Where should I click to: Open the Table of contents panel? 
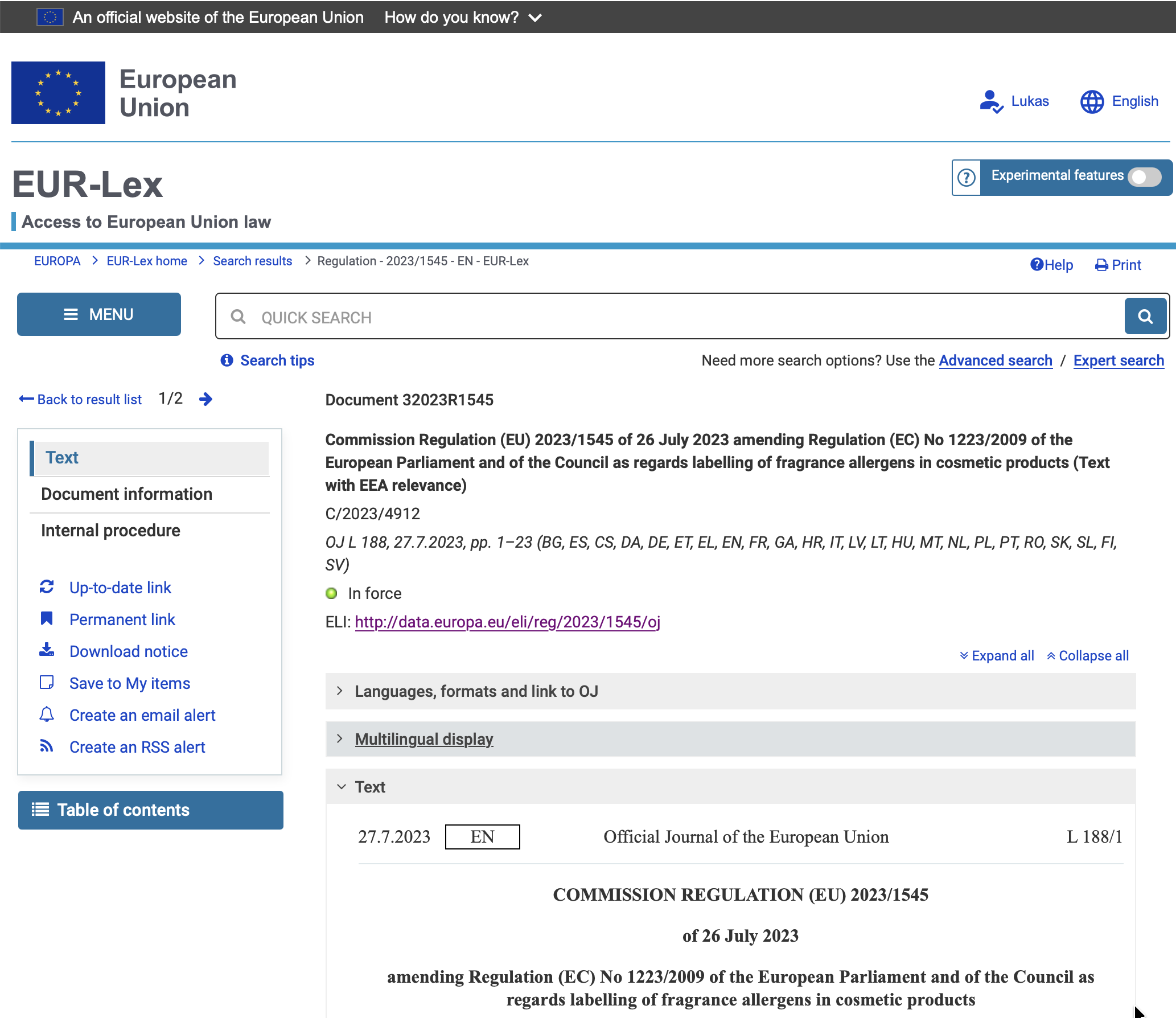(151, 810)
